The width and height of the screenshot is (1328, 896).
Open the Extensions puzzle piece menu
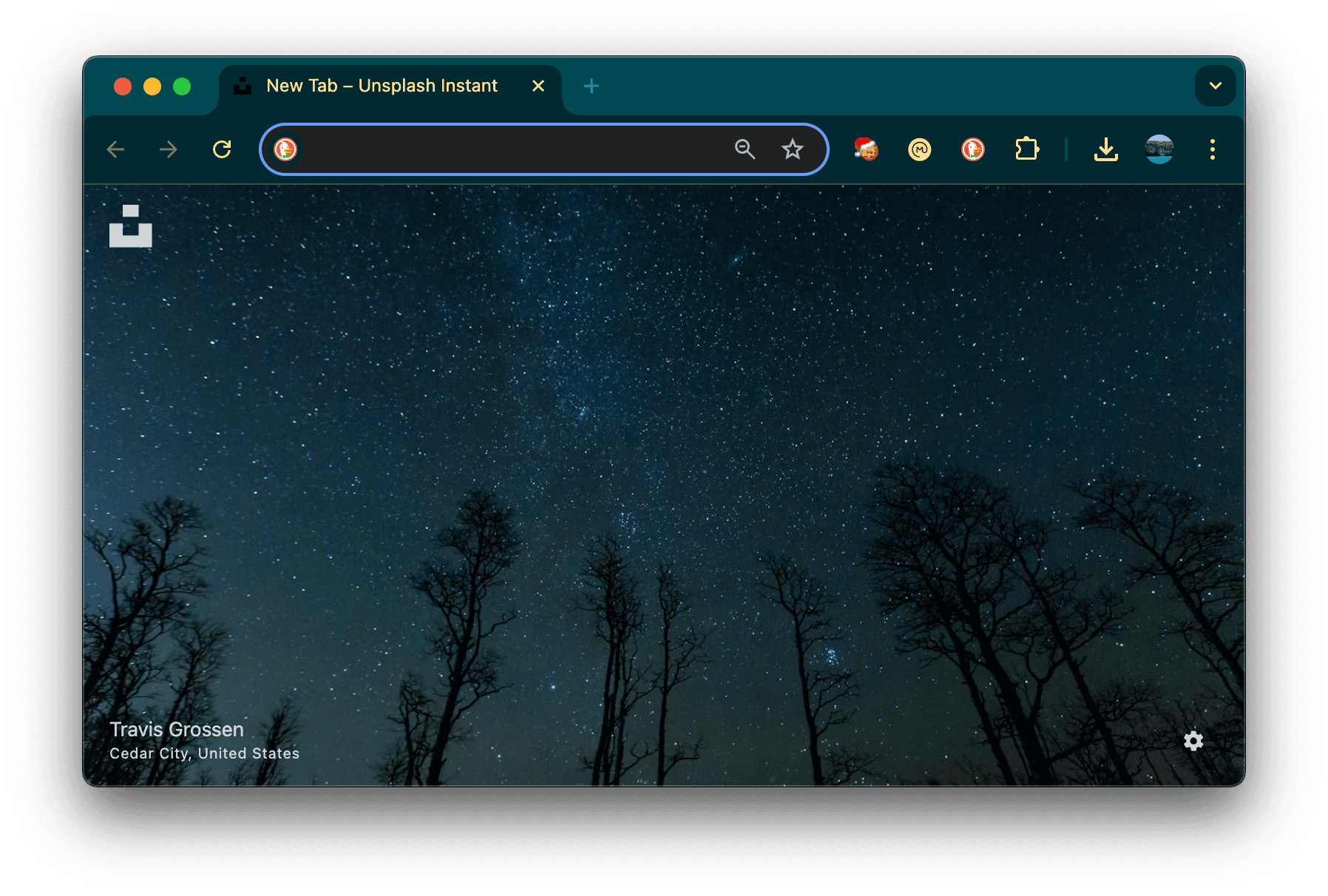point(1026,149)
